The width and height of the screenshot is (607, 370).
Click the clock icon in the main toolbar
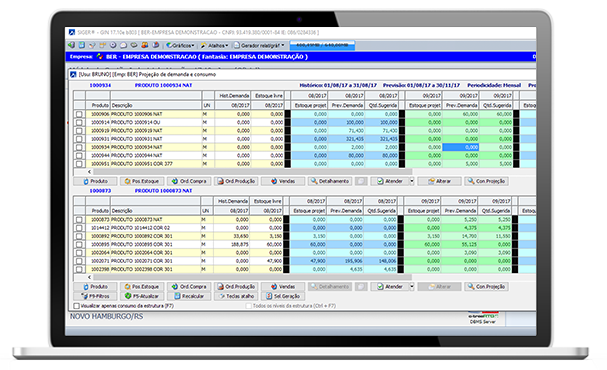pyautogui.click(x=113, y=45)
